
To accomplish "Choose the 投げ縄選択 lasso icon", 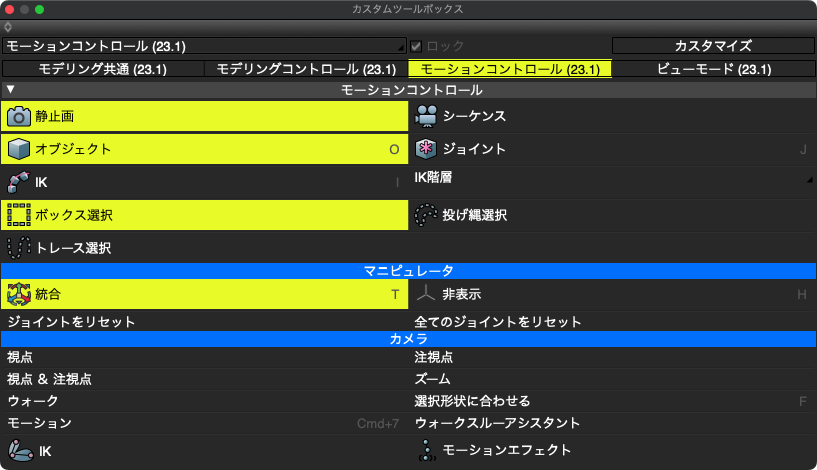I will 426,215.
